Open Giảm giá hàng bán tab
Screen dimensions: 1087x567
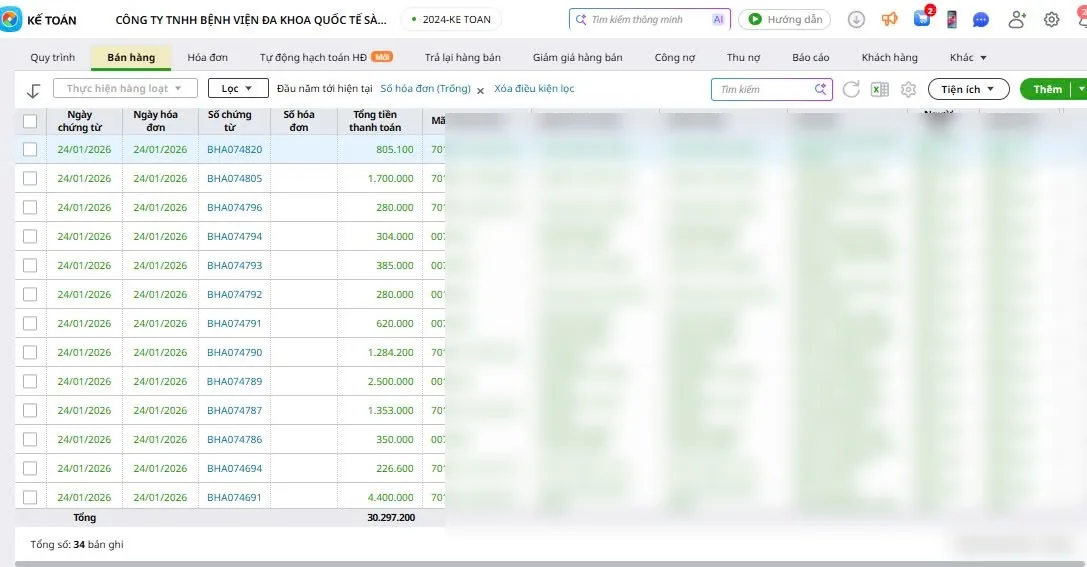577,58
